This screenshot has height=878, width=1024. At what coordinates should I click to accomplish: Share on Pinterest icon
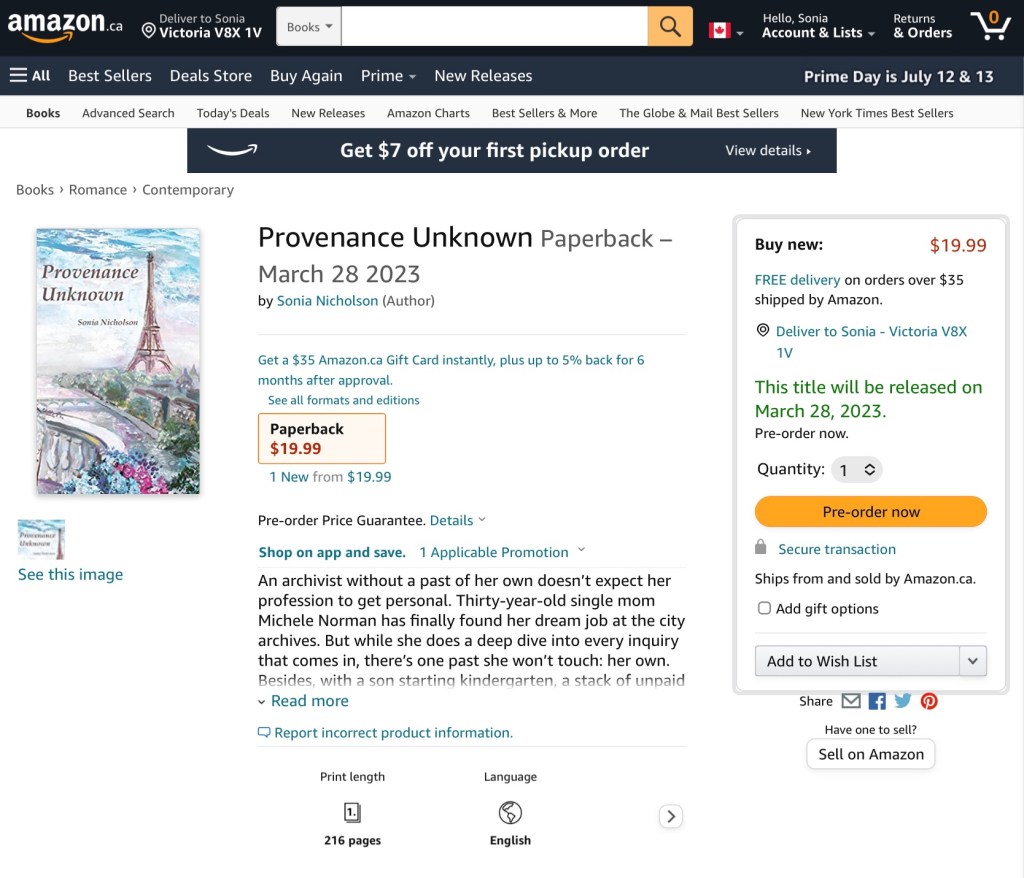pyautogui.click(x=929, y=701)
